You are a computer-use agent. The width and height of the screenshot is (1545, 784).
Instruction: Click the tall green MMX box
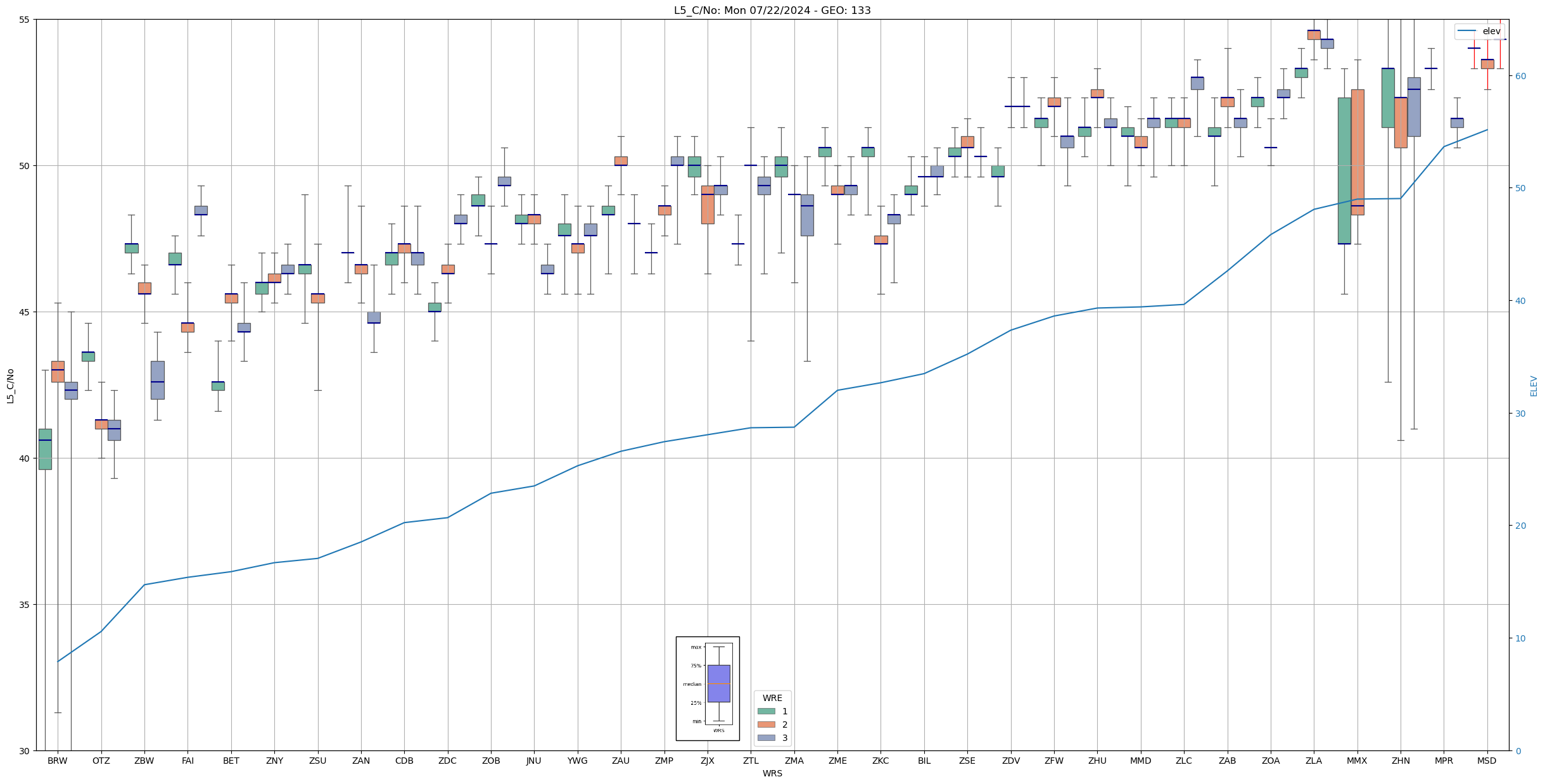click(x=1344, y=170)
